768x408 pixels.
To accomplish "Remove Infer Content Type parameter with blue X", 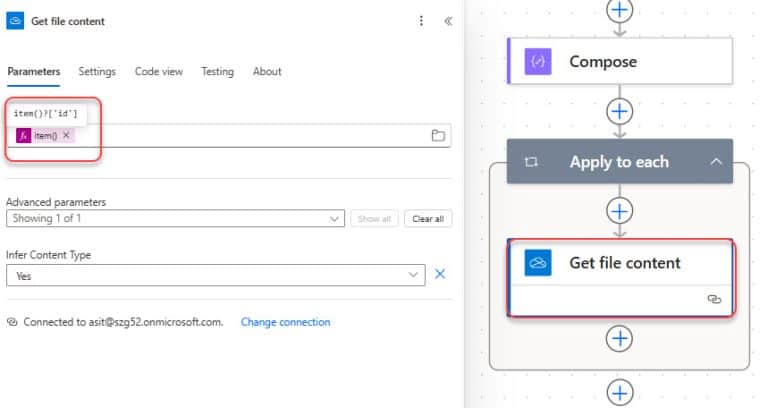I will [x=440, y=274].
